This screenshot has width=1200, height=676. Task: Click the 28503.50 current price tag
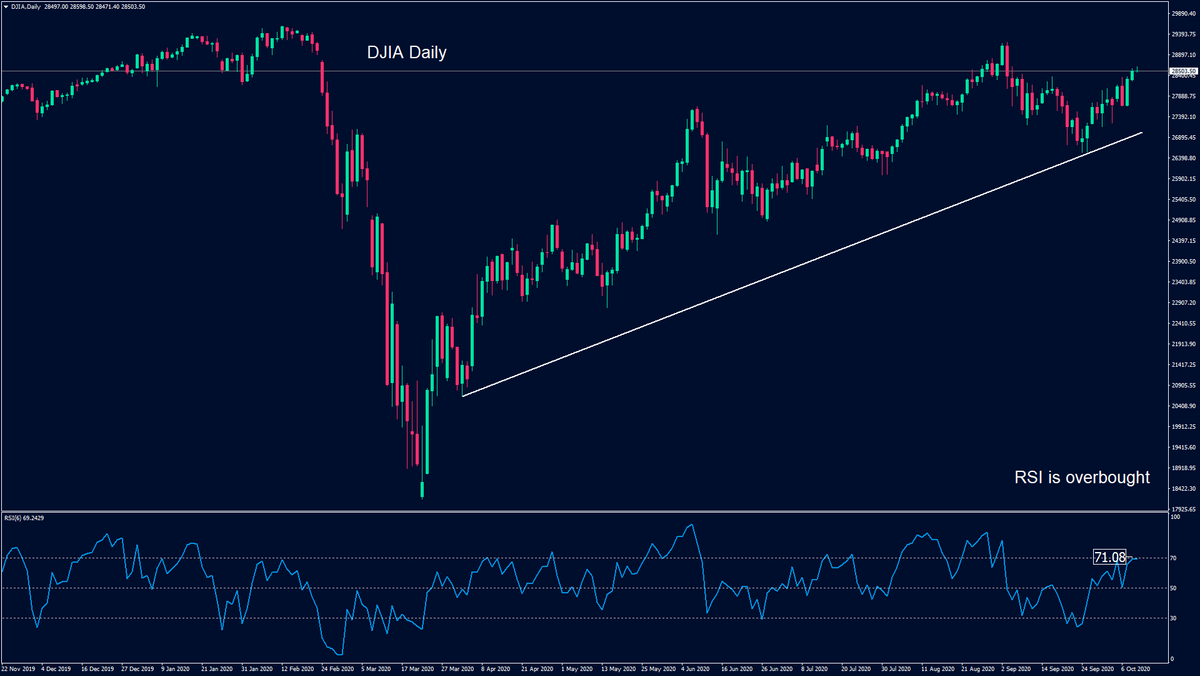pyautogui.click(x=1182, y=72)
